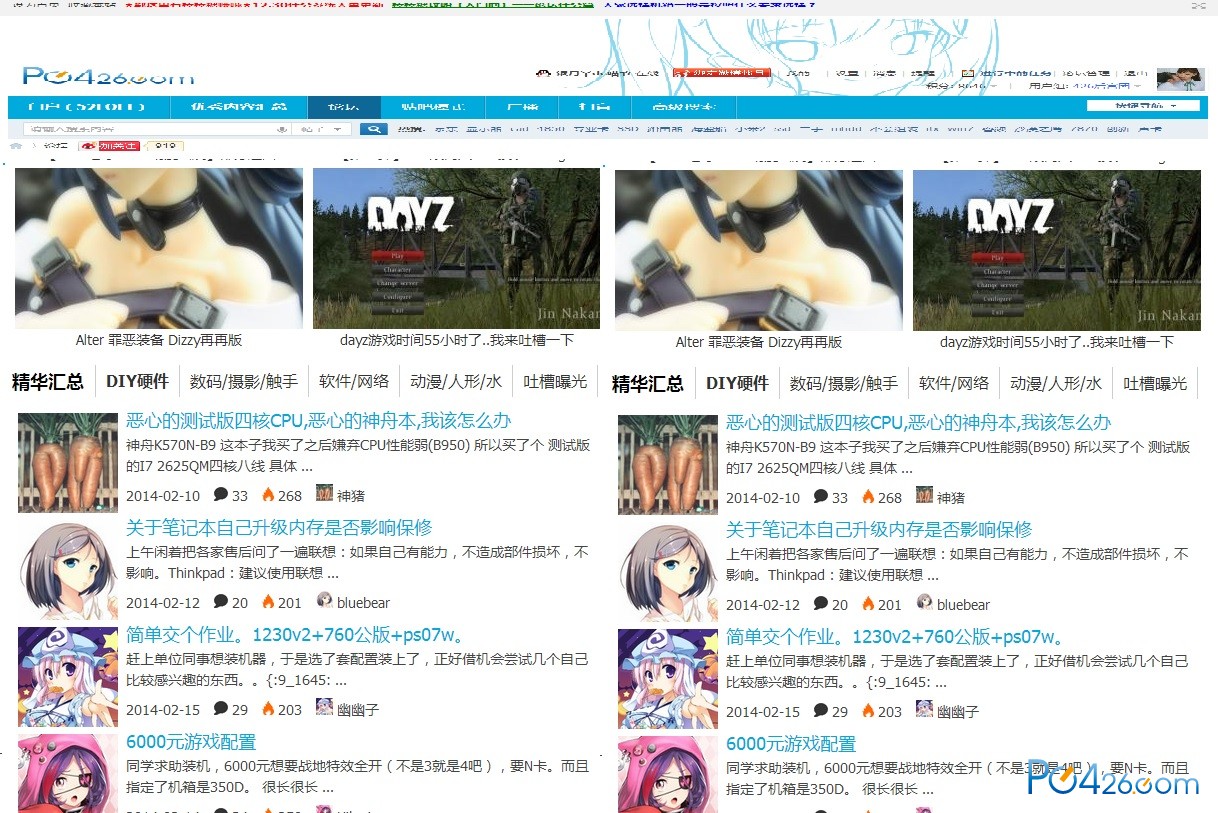Click the comment bubble icon beside 29, right column

coord(821,710)
